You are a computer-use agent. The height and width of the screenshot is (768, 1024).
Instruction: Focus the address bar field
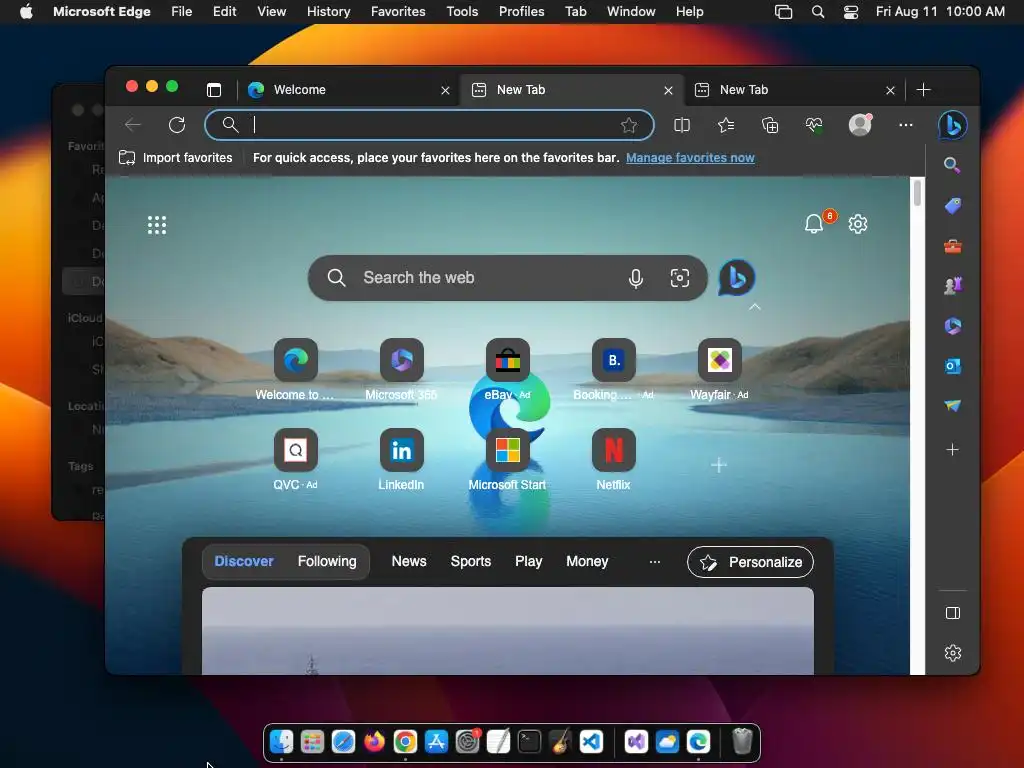(x=429, y=125)
